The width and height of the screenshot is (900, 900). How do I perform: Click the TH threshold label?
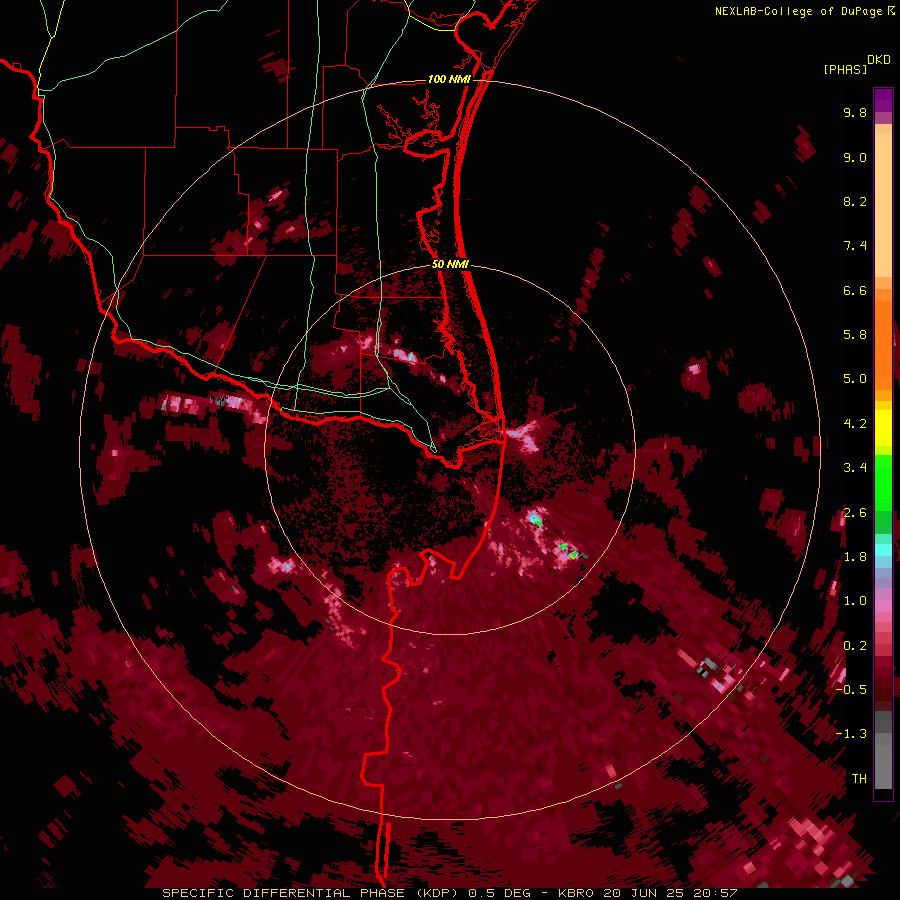click(859, 779)
